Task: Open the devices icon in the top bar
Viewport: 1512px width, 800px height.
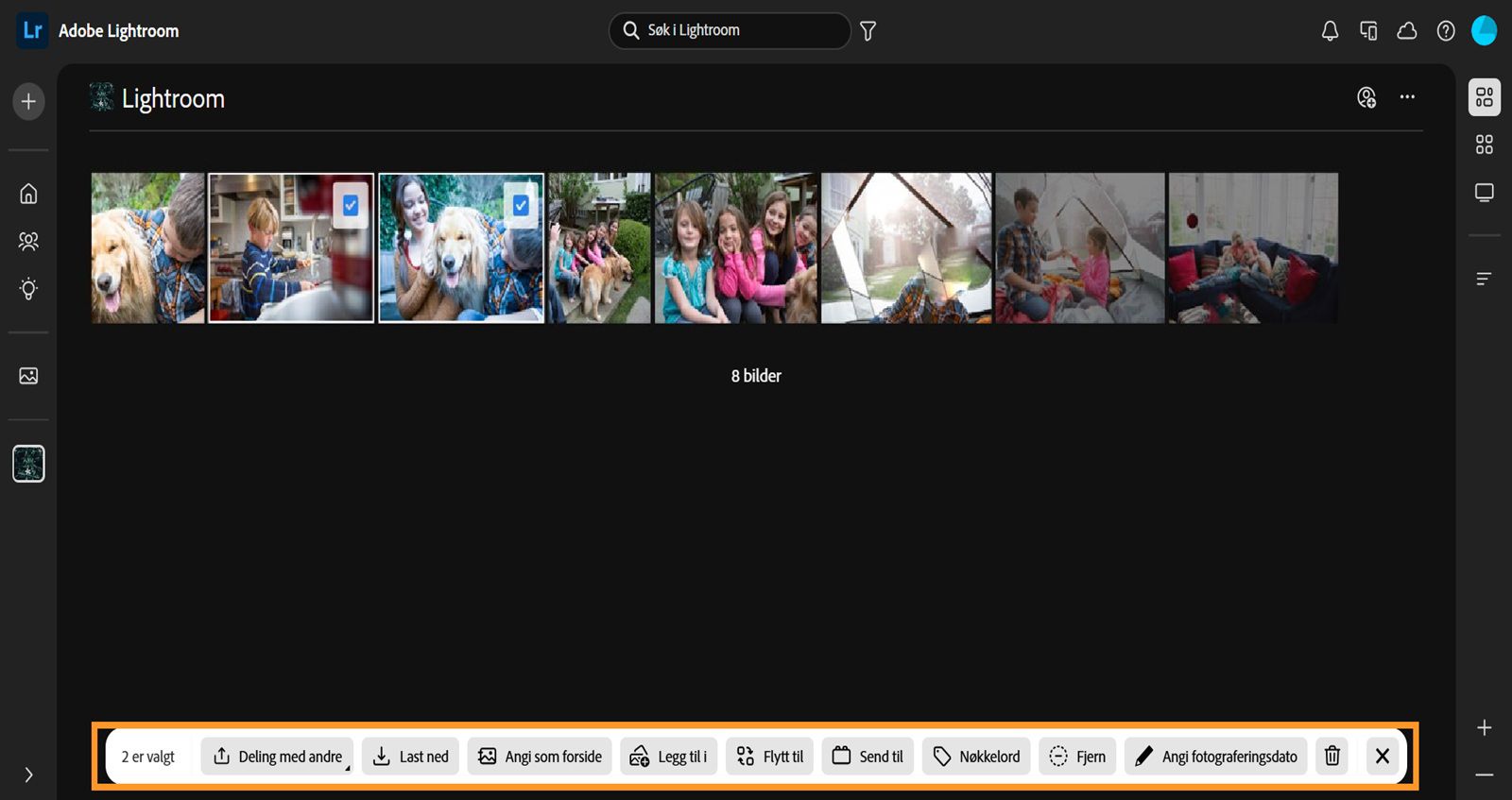Action: coord(1368,31)
